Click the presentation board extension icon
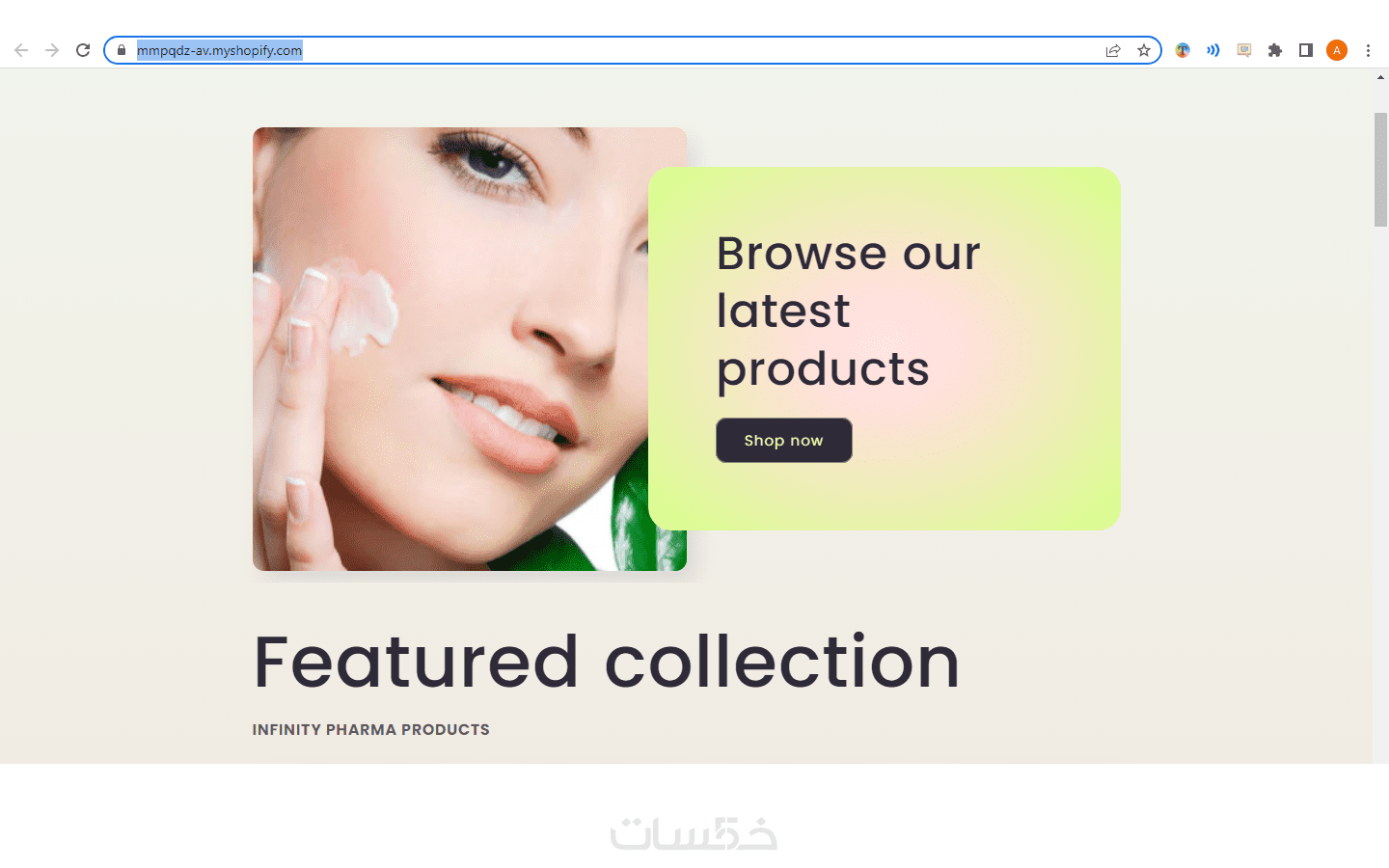Image resolution: width=1389 pixels, height=868 pixels. 1244,50
